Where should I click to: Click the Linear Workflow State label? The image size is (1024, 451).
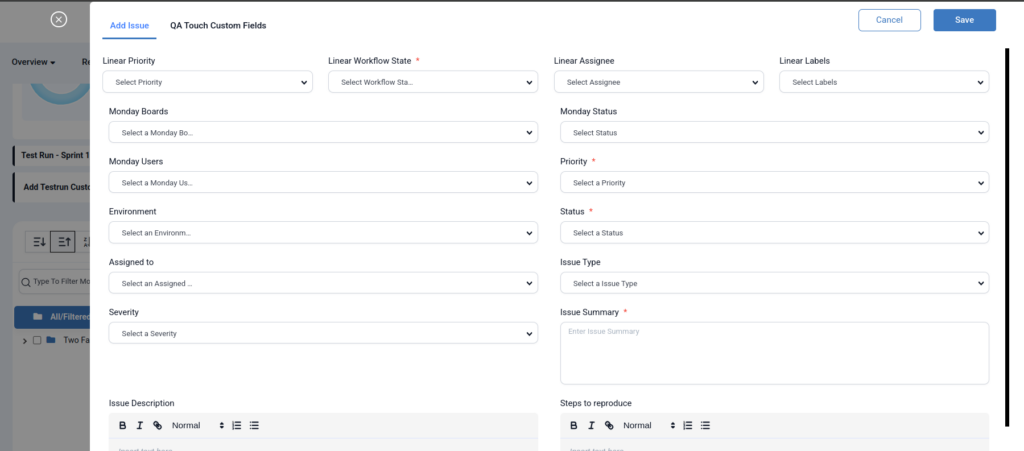point(370,61)
